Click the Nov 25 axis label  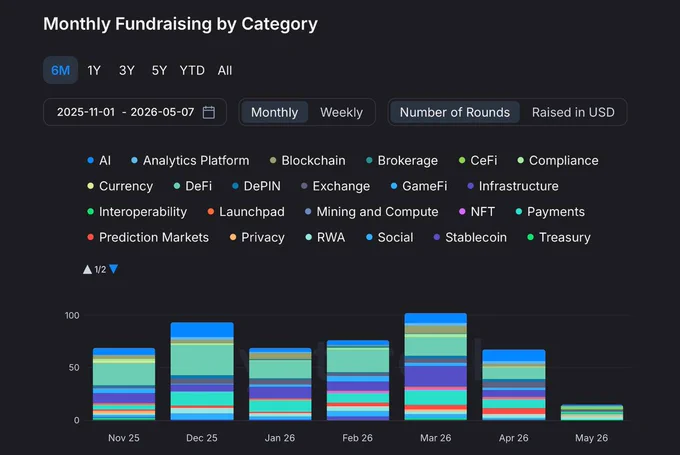[x=124, y=438]
